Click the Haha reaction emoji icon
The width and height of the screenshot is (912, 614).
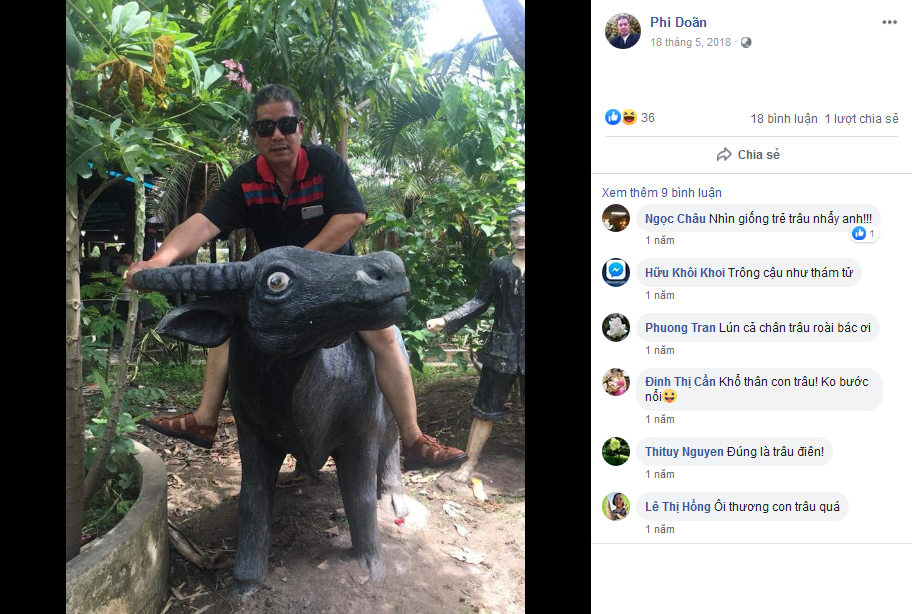click(629, 117)
